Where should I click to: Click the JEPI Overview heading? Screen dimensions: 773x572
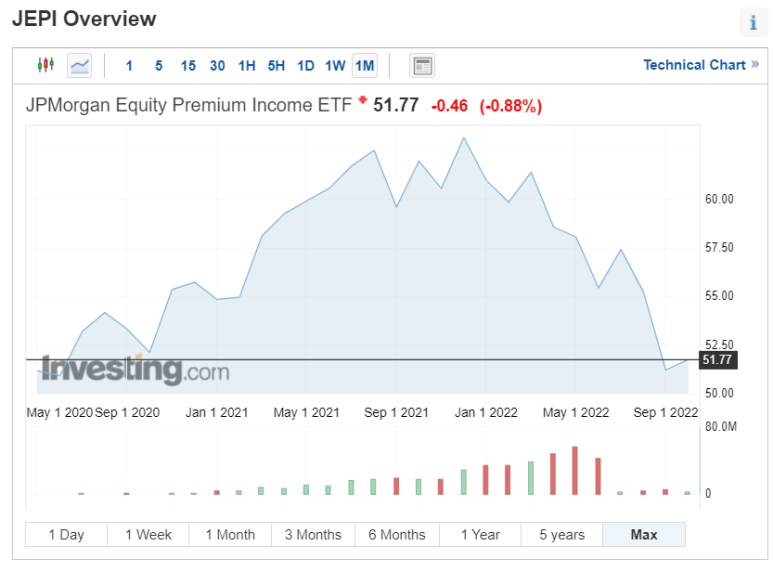[x=84, y=19]
